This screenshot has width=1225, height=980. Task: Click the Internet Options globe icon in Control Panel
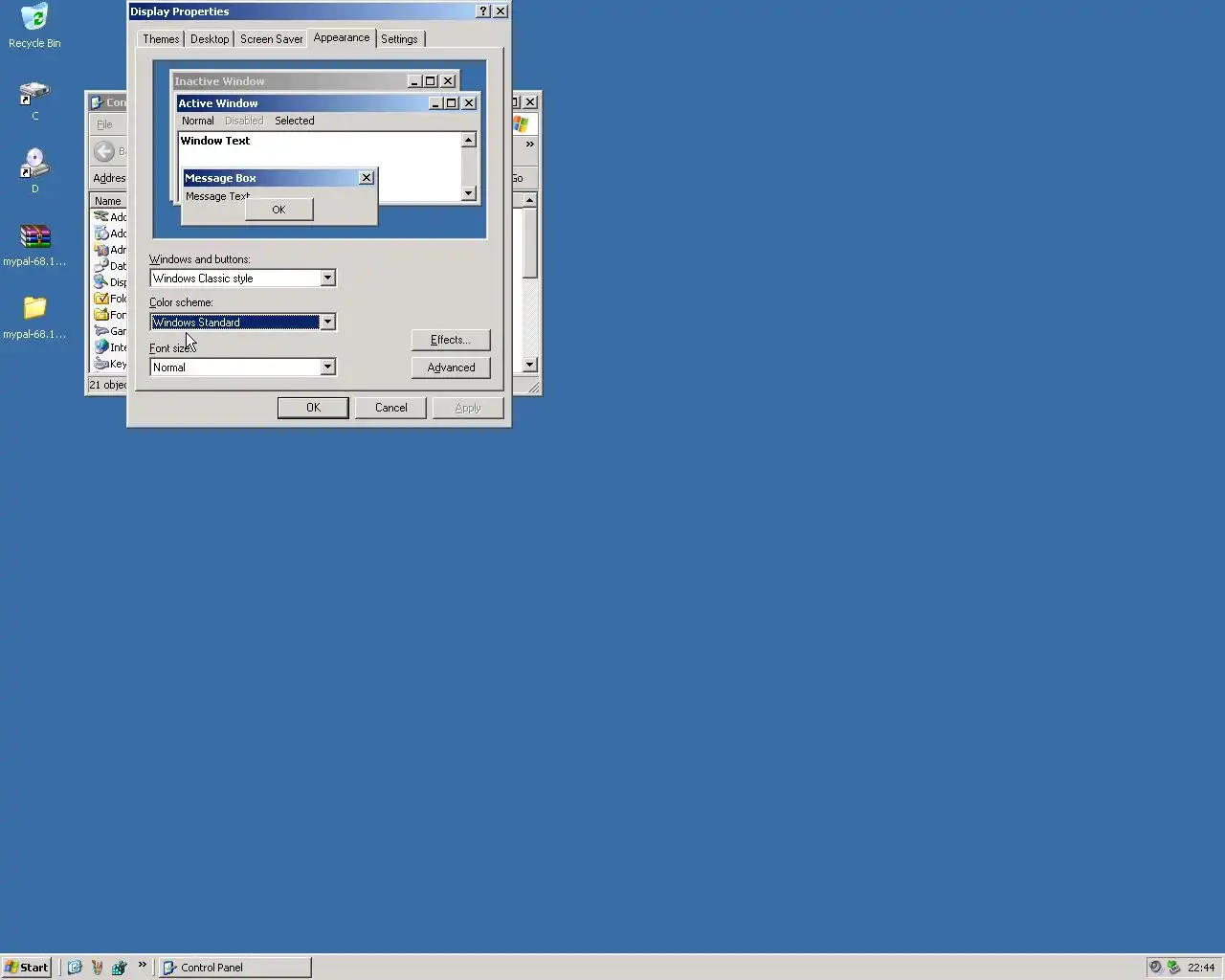(101, 347)
